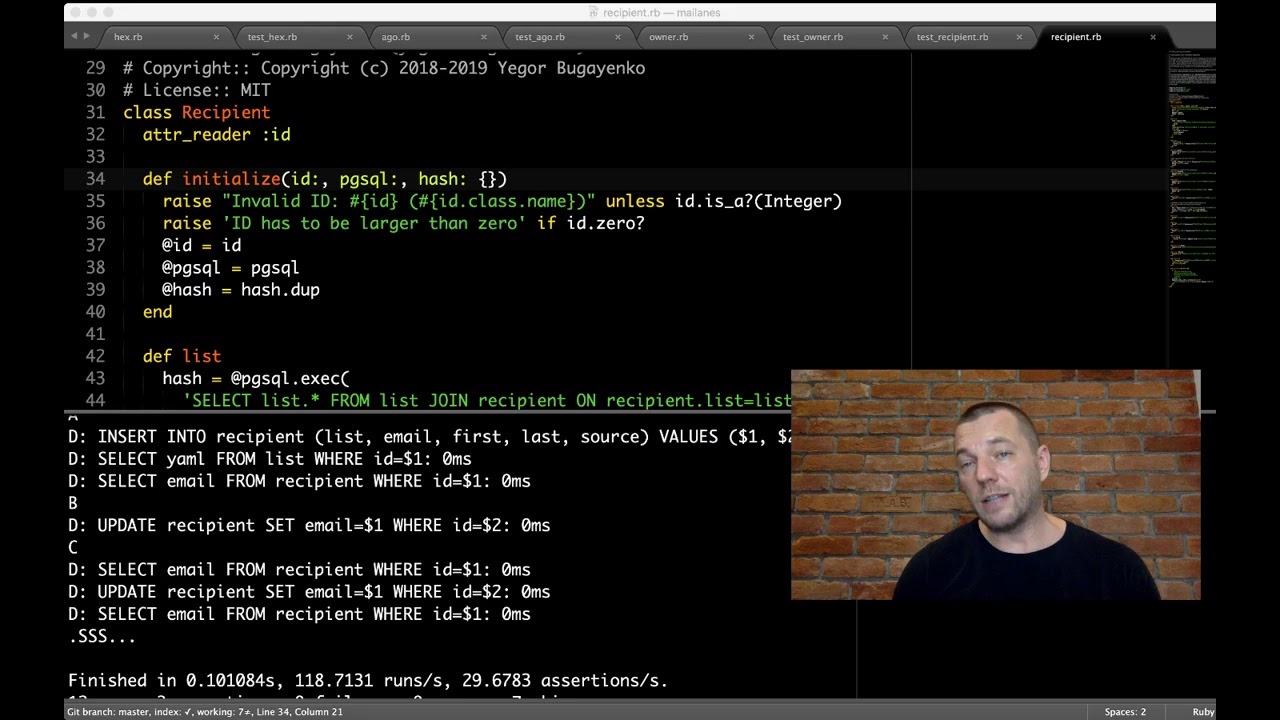Click the 'License:: MIT' comment
This screenshot has width=1280, height=720.
pos(197,91)
